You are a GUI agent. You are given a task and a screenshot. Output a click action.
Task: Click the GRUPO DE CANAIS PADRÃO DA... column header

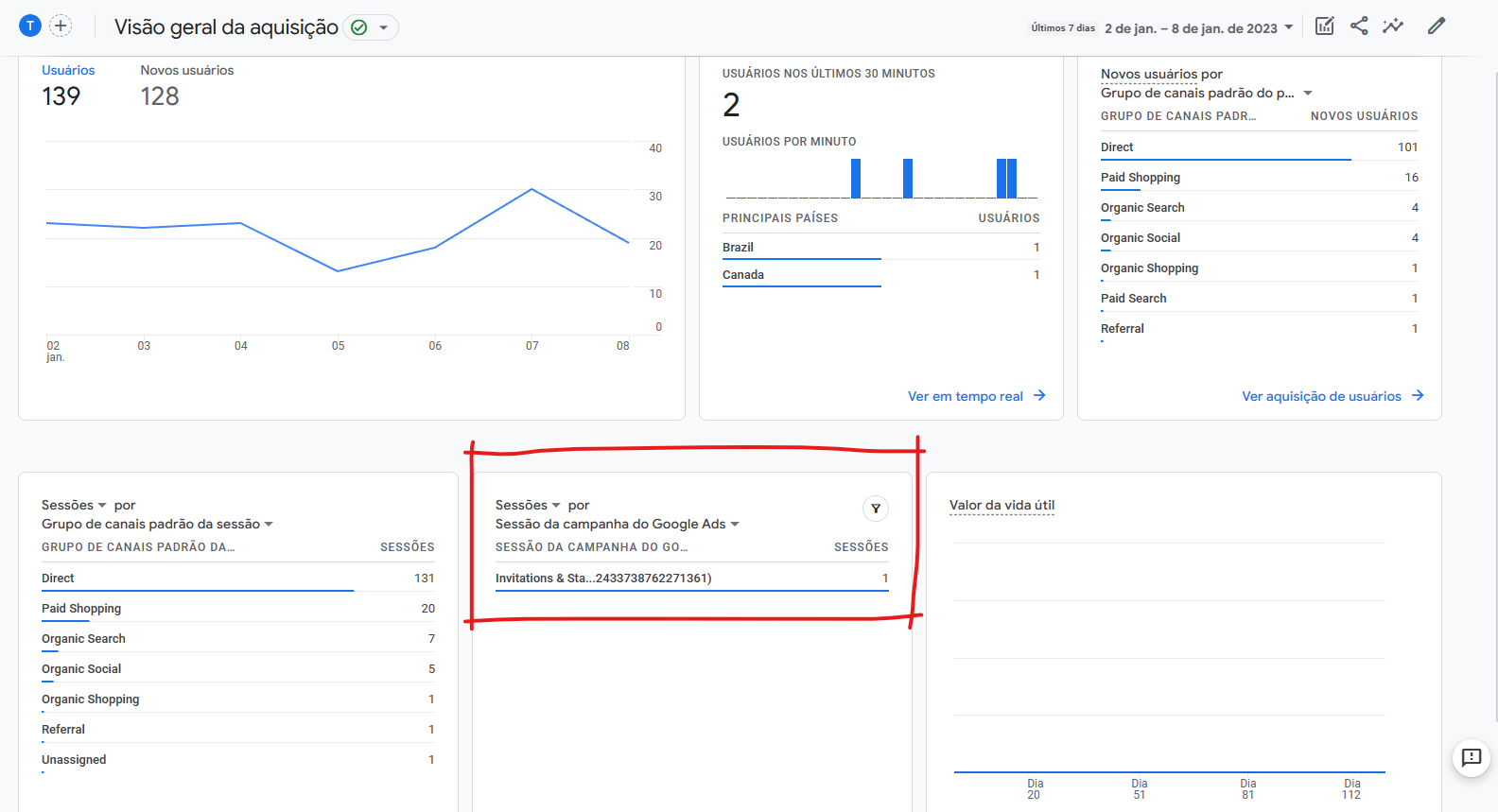pos(138,547)
